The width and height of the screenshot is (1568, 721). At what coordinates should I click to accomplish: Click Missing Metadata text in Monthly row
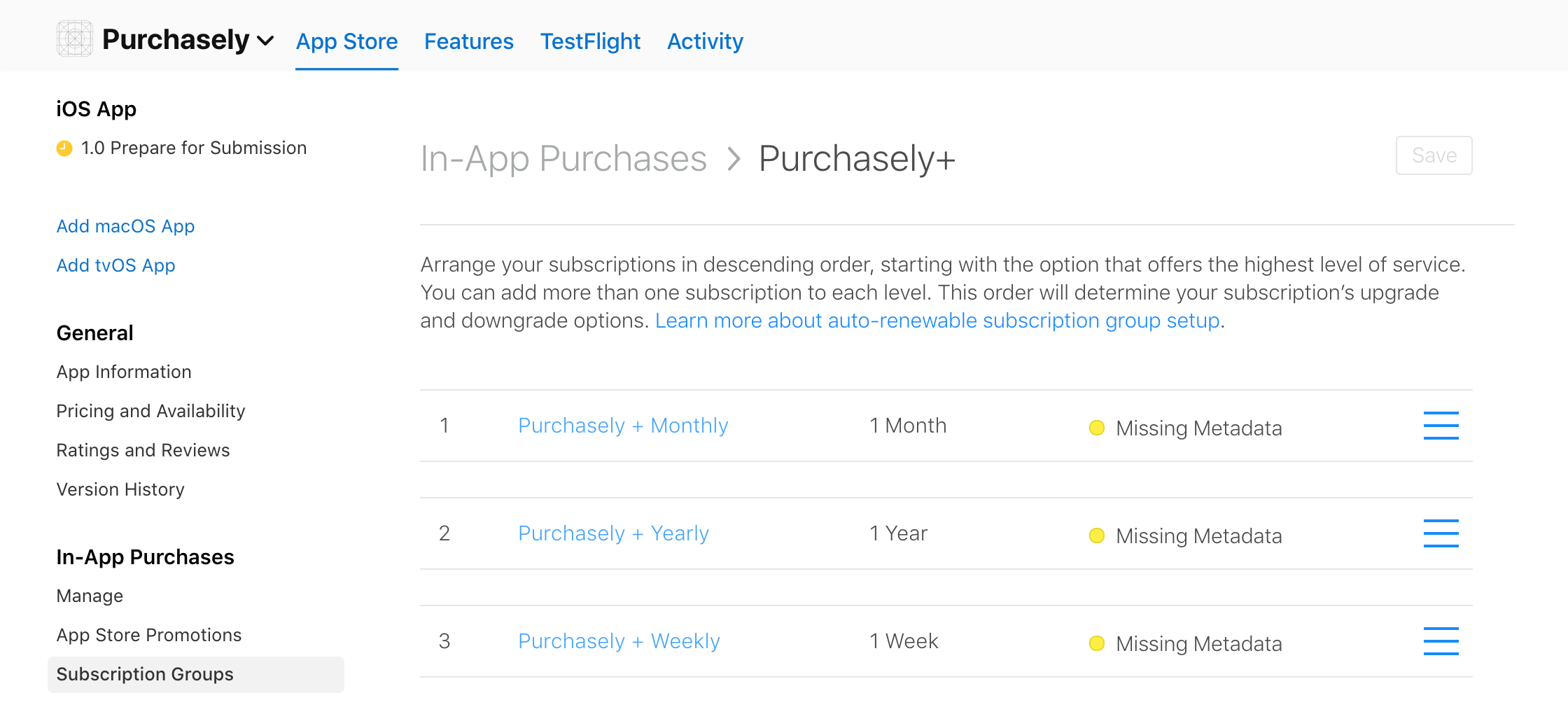coord(1199,428)
